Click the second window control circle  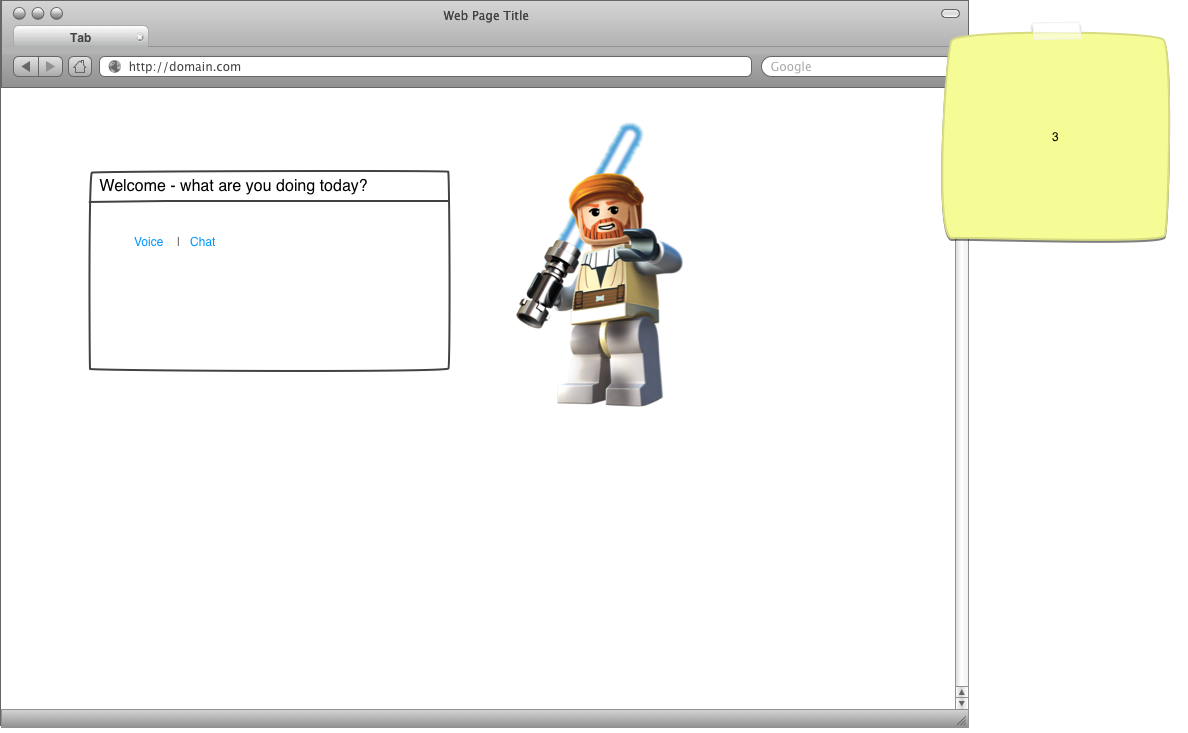(38, 13)
